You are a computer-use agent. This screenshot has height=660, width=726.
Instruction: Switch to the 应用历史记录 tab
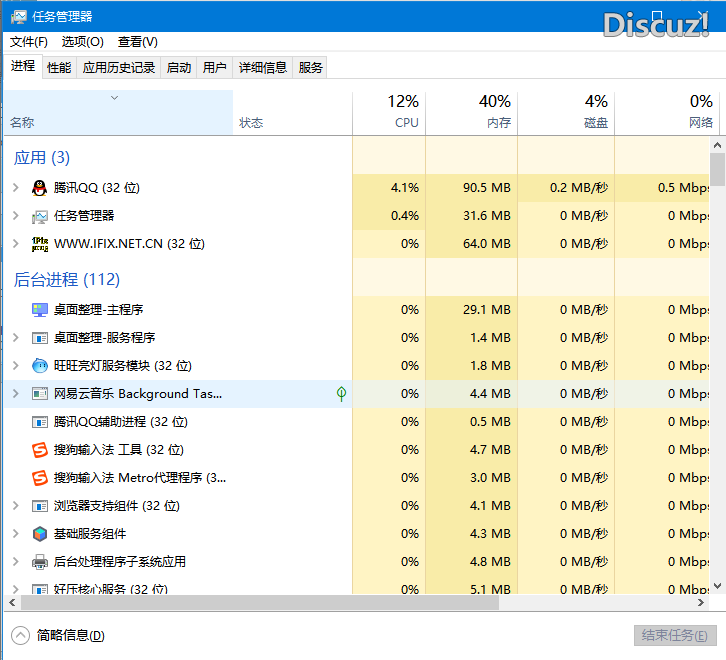point(119,68)
